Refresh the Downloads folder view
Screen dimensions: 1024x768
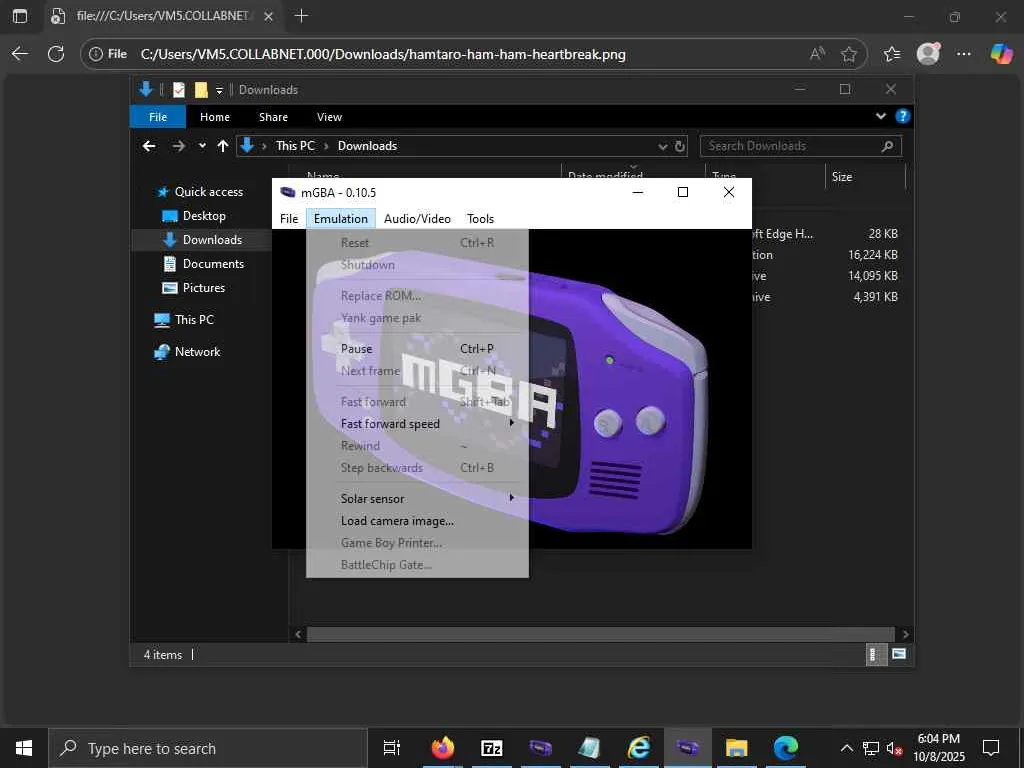pyautogui.click(x=680, y=146)
